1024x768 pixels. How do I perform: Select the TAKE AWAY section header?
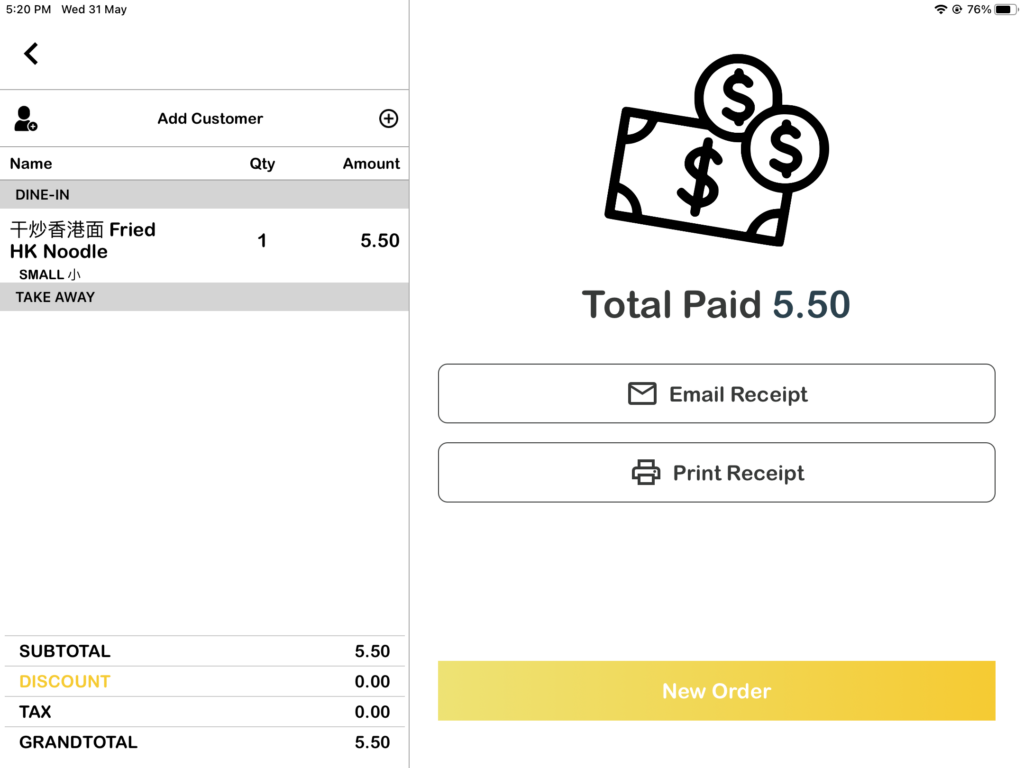coord(204,297)
